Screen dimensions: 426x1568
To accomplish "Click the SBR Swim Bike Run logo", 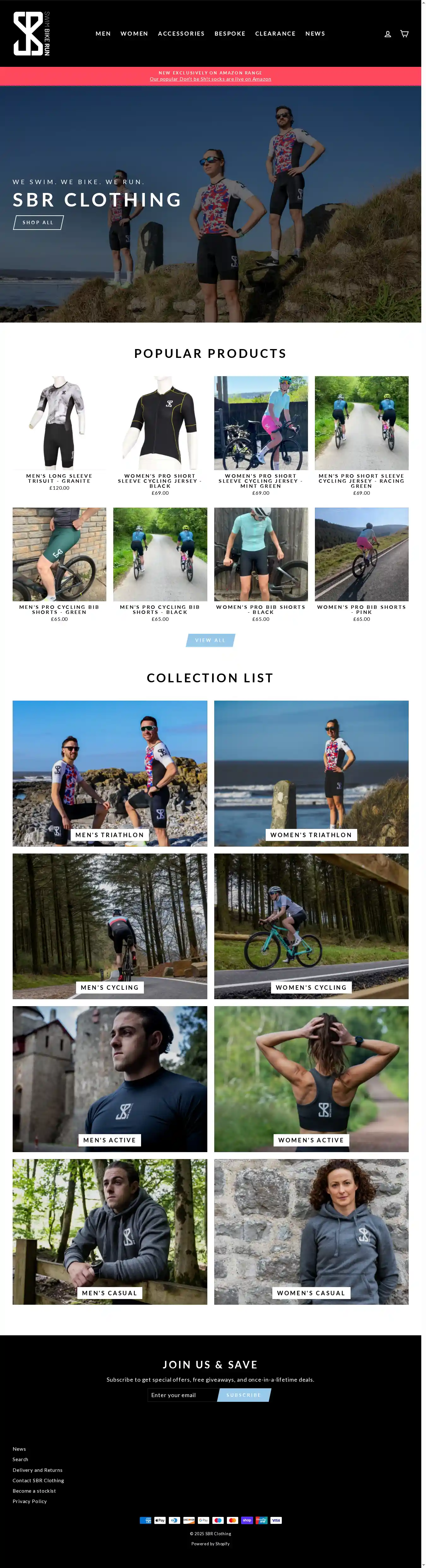I will coord(32,33).
